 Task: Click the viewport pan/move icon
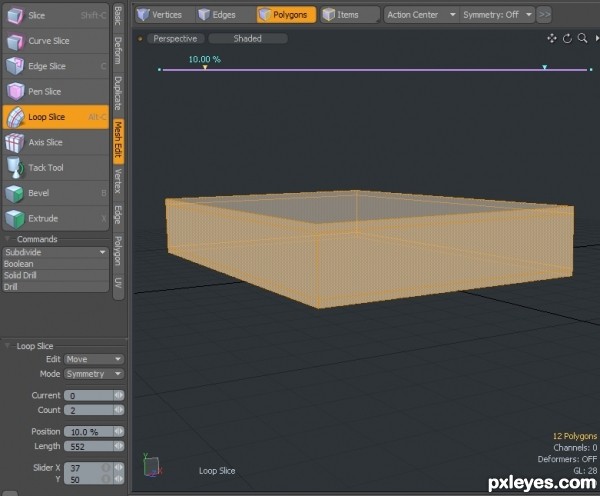click(552, 38)
